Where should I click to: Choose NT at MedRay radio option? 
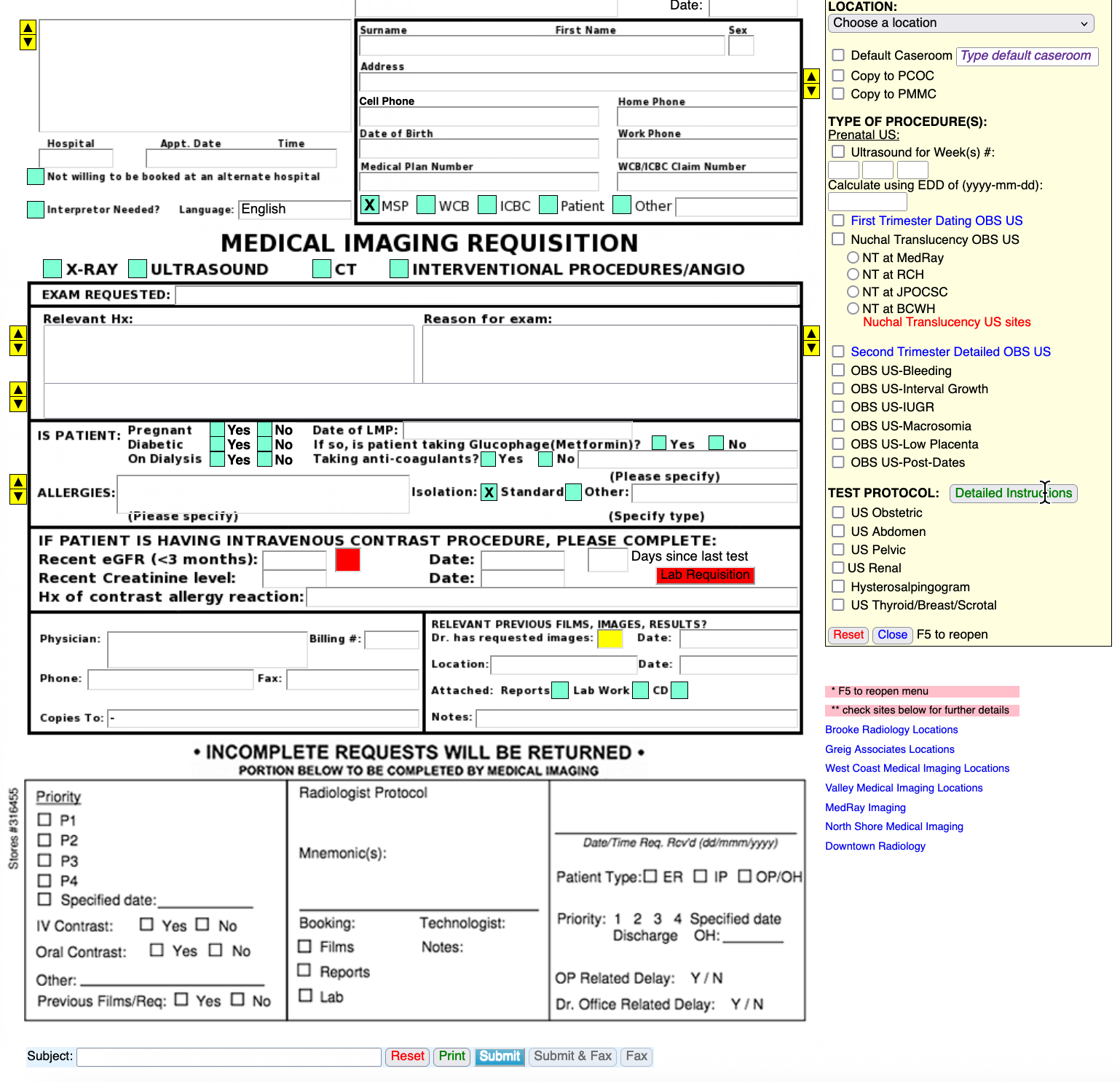click(x=853, y=258)
